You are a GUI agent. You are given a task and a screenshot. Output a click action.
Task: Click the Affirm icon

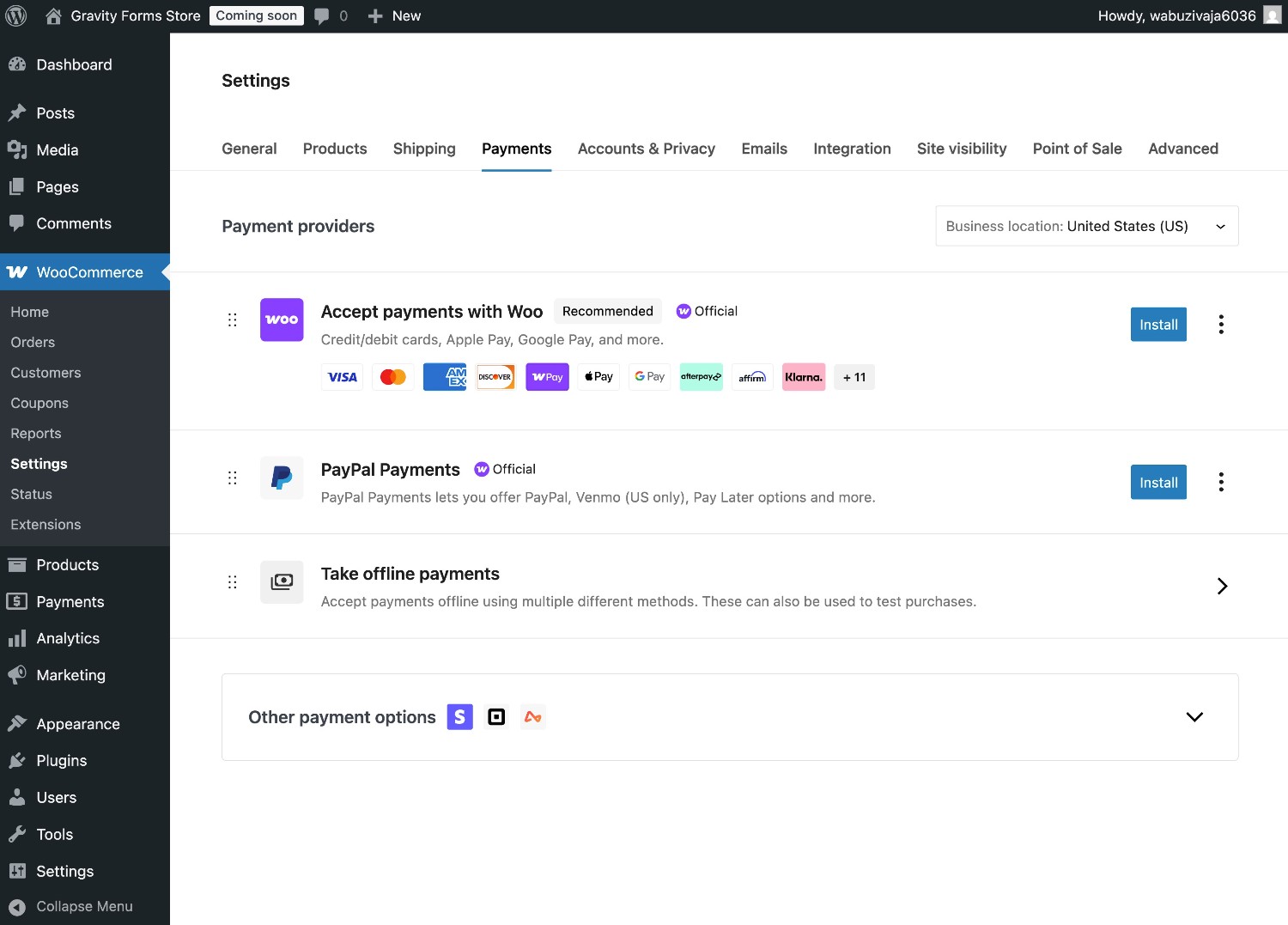[x=752, y=377]
